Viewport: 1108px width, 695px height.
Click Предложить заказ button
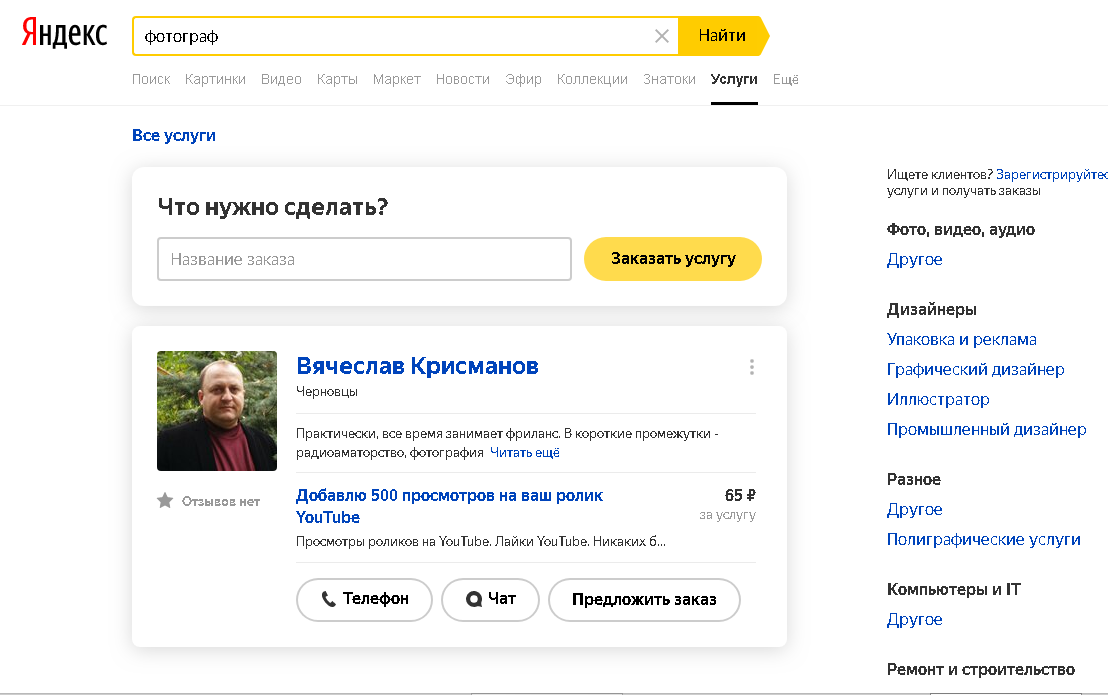[644, 600]
